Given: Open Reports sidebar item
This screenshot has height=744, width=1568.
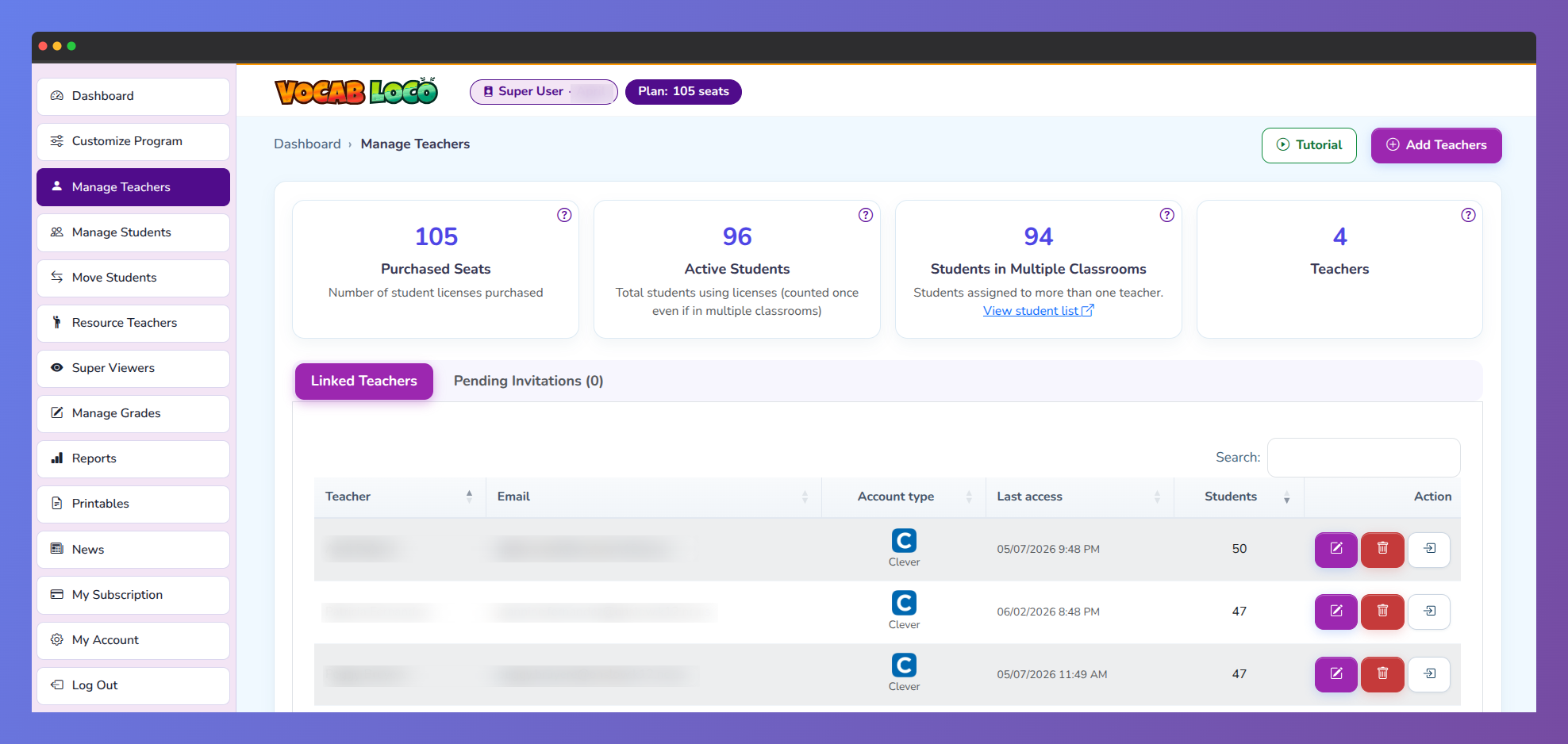Looking at the screenshot, I should 133,458.
